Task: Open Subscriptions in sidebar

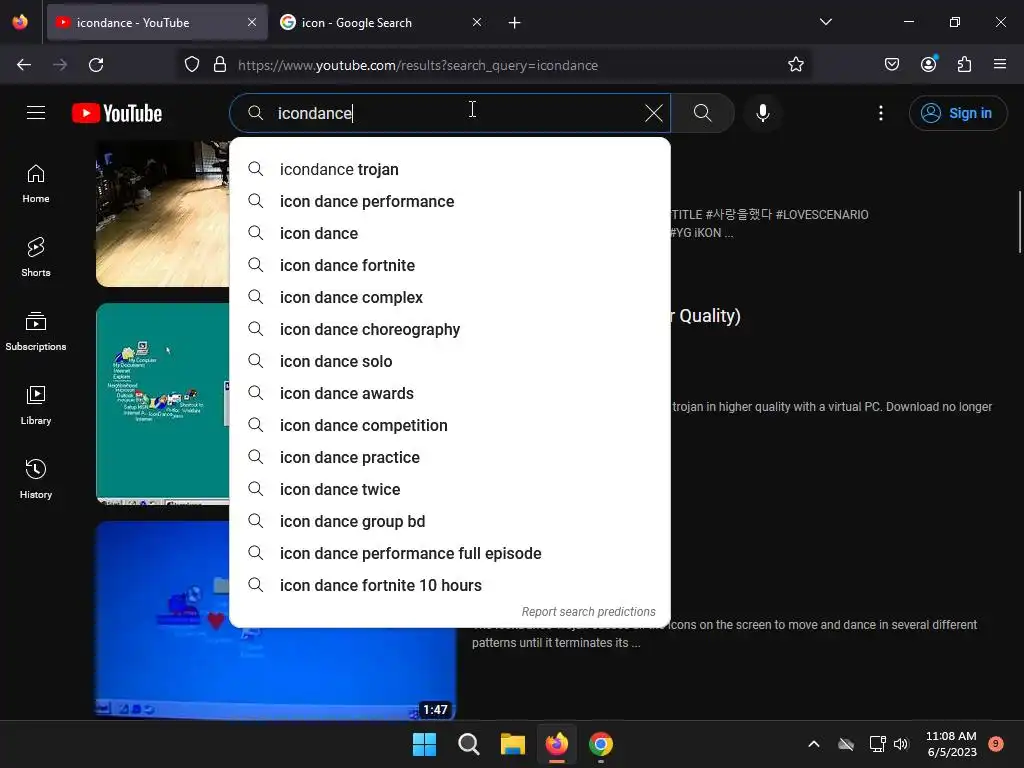Action: tap(36, 331)
